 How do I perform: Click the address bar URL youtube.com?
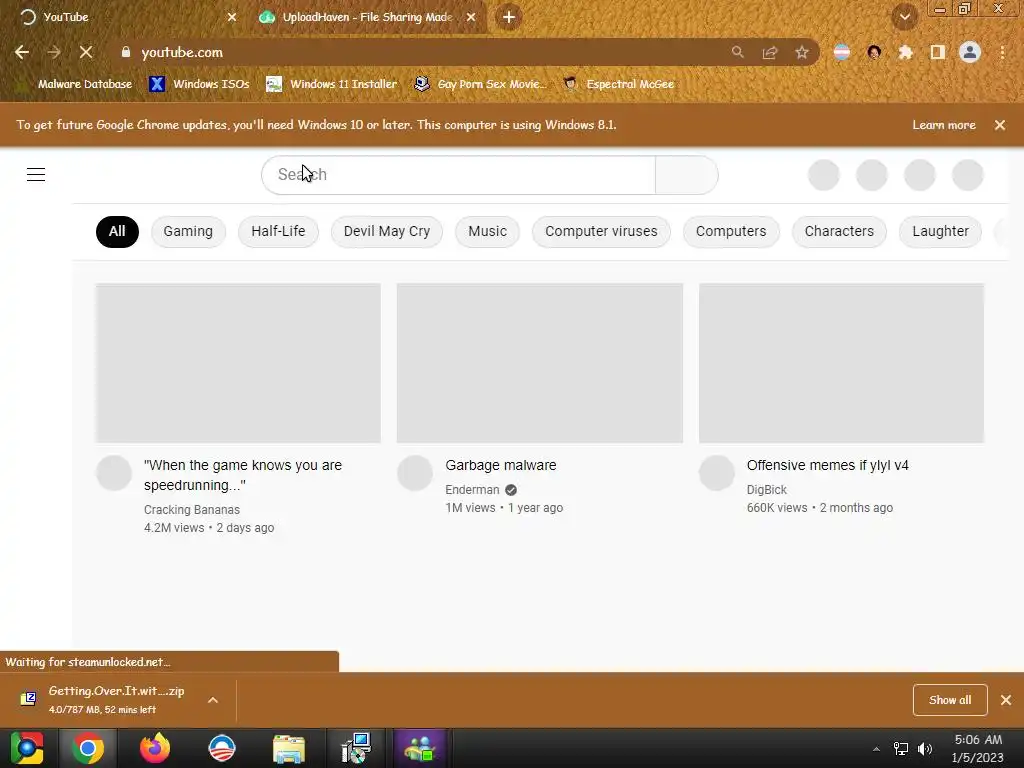click(182, 52)
